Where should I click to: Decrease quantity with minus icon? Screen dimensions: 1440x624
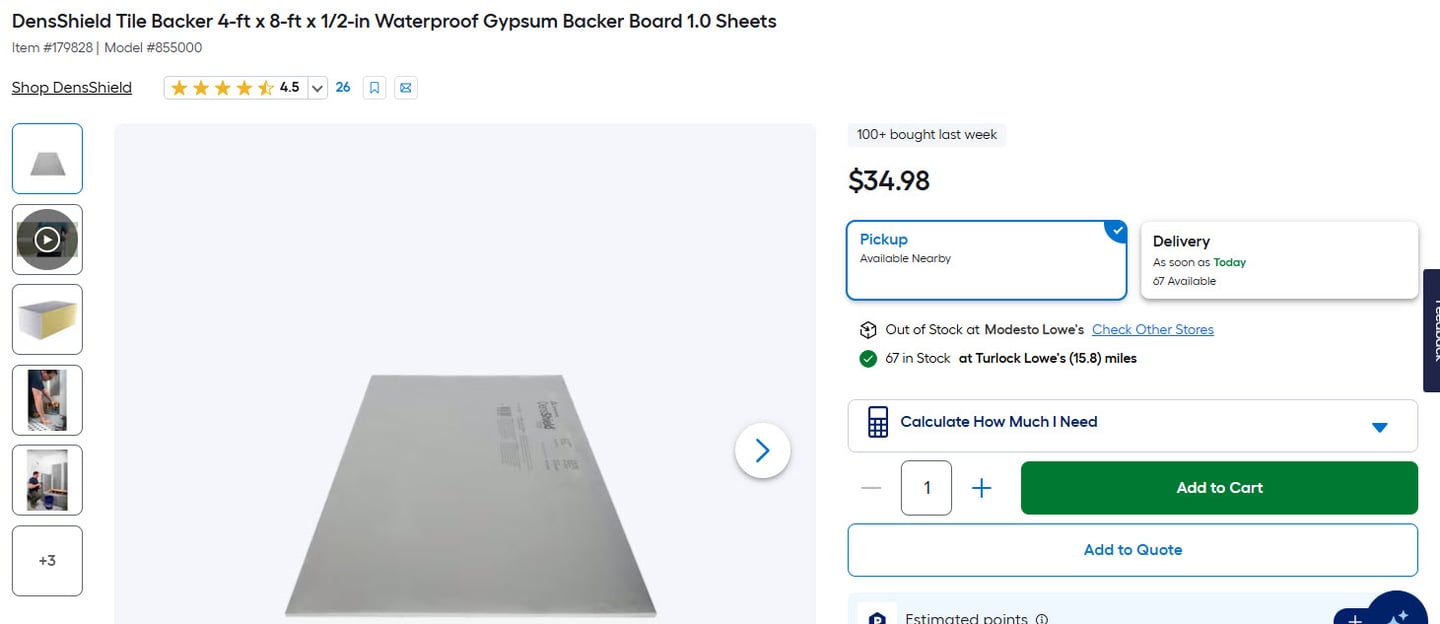[871, 488]
